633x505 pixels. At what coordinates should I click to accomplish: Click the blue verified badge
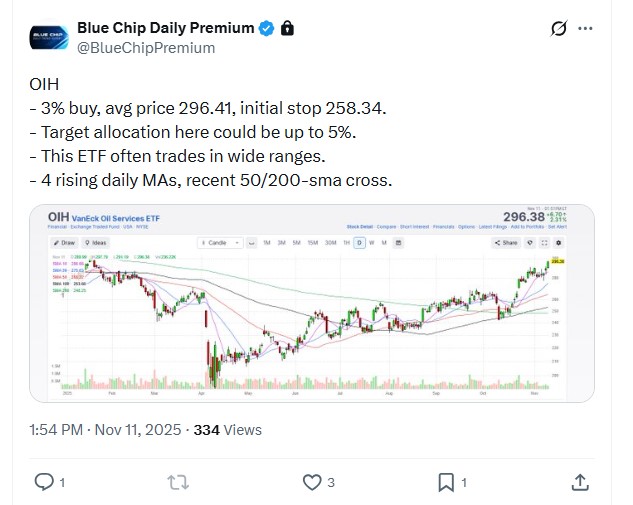tap(266, 28)
